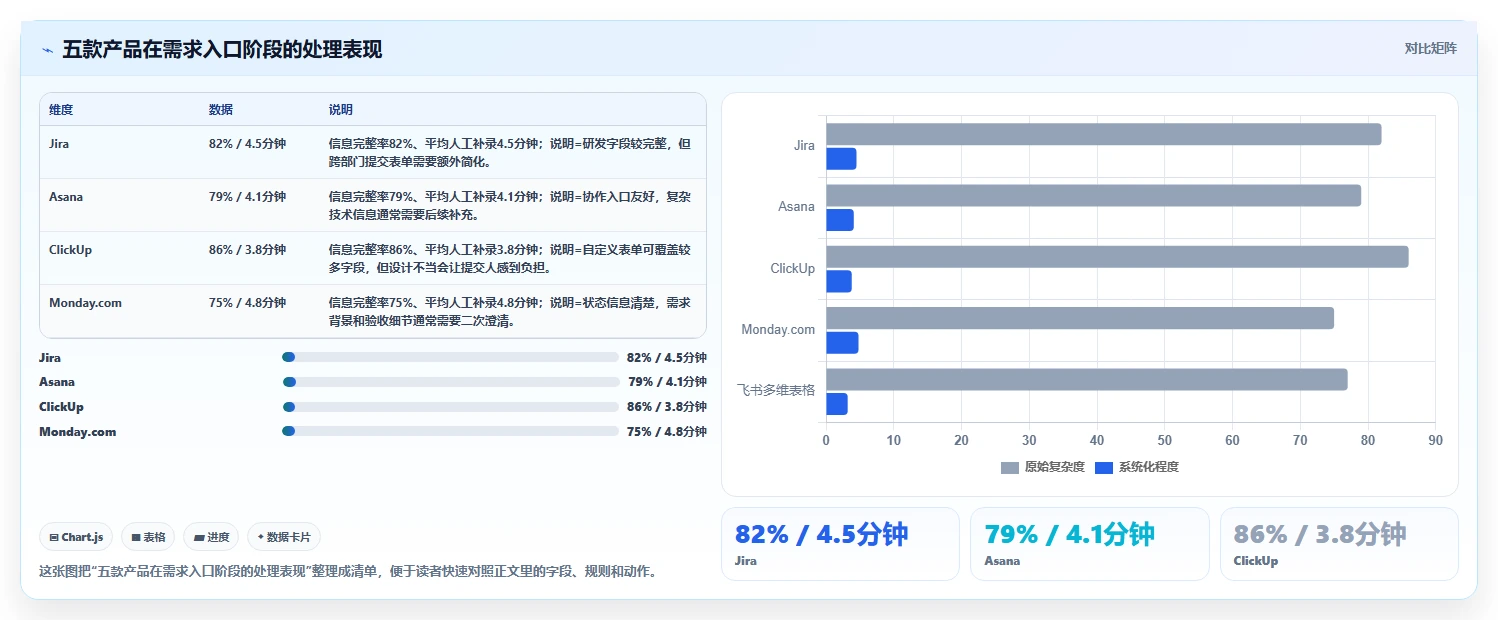1498x620 pixels.
Task: Click the Monday.com description starting 信息完整率75%
Action: tap(510, 311)
